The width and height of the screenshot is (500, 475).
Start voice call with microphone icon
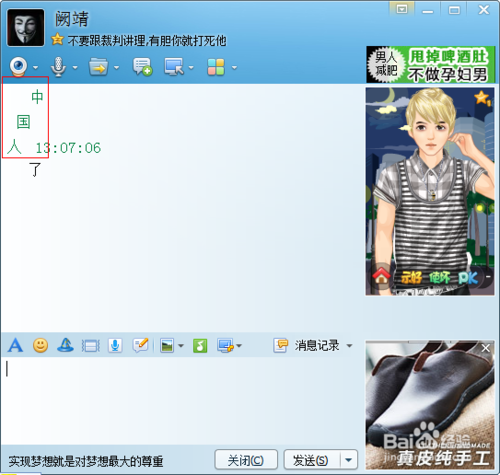(x=58, y=67)
